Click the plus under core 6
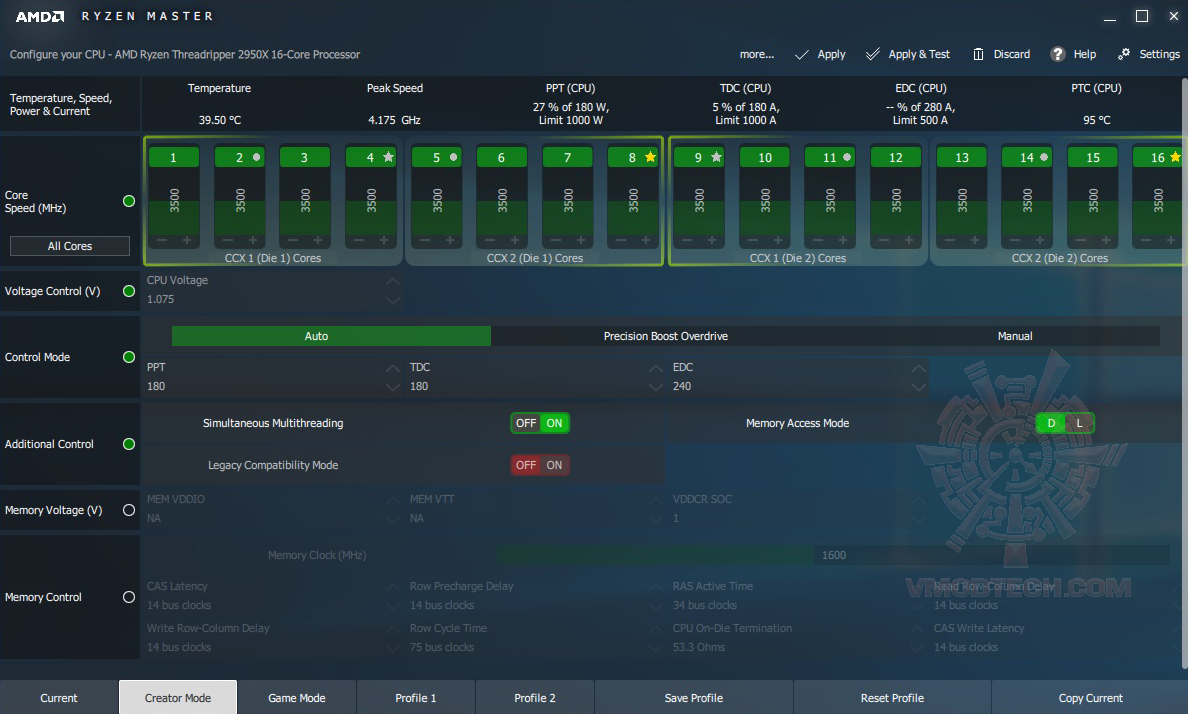The width and height of the screenshot is (1188, 714). [x=514, y=240]
